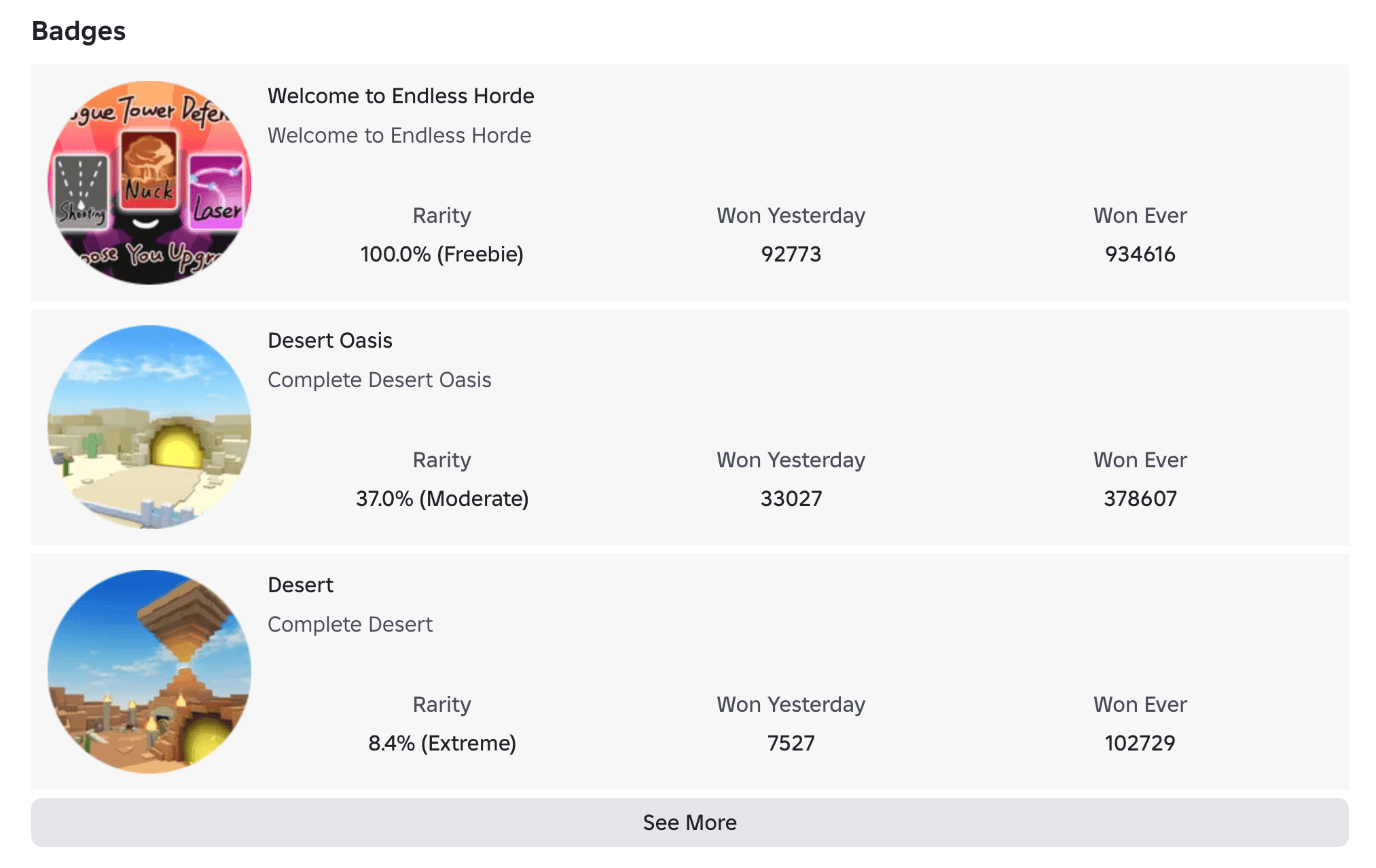The width and height of the screenshot is (1376, 868).
Task: Click the 100.0% Freebie rarity value
Action: (441, 255)
